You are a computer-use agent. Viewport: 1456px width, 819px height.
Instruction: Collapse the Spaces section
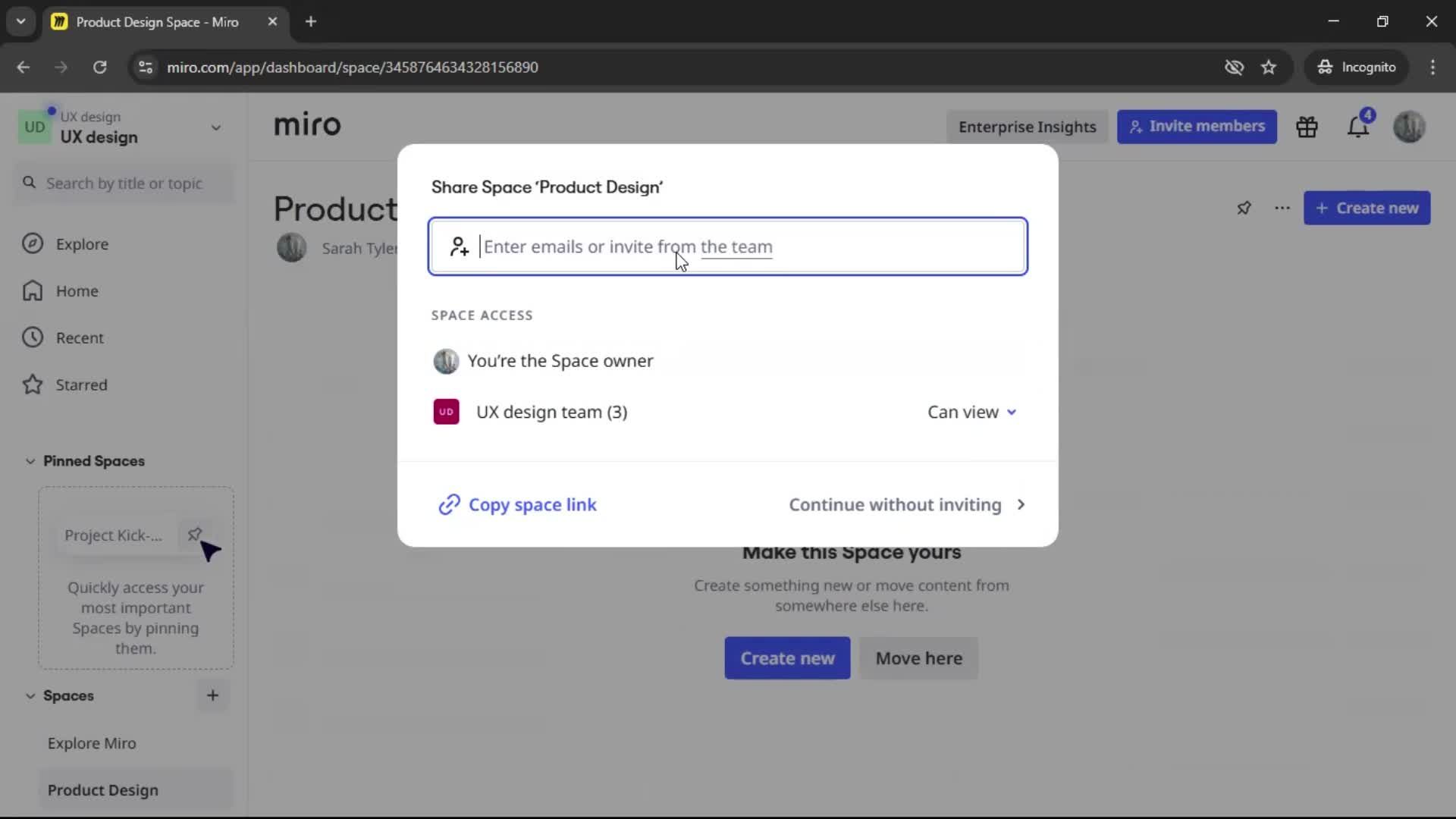tap(30, 695)
